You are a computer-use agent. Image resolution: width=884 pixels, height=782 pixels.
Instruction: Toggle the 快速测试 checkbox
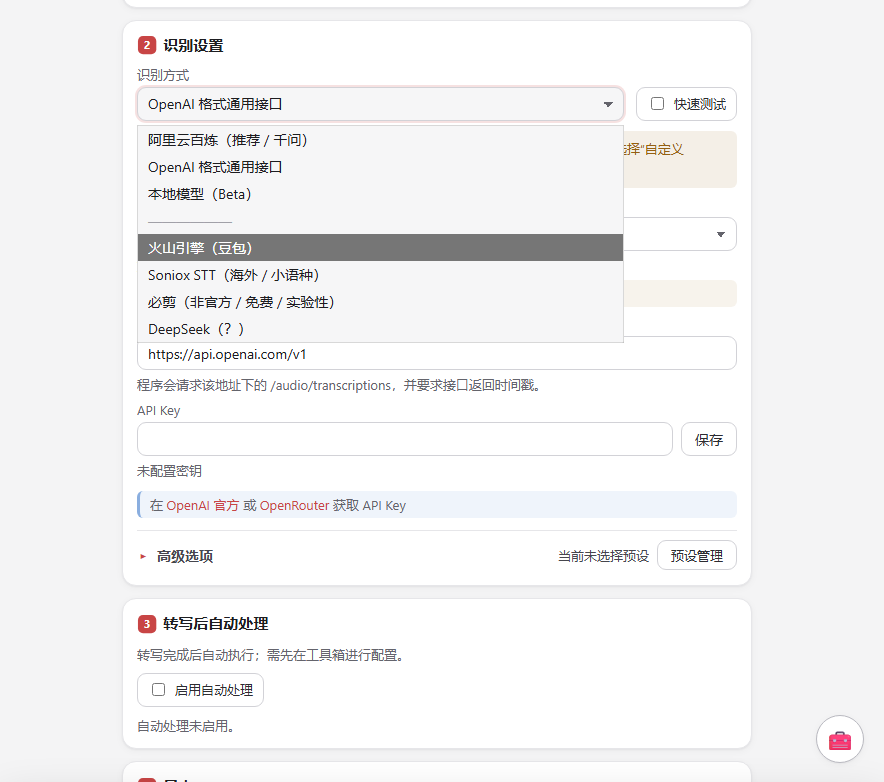pos(657,104)
